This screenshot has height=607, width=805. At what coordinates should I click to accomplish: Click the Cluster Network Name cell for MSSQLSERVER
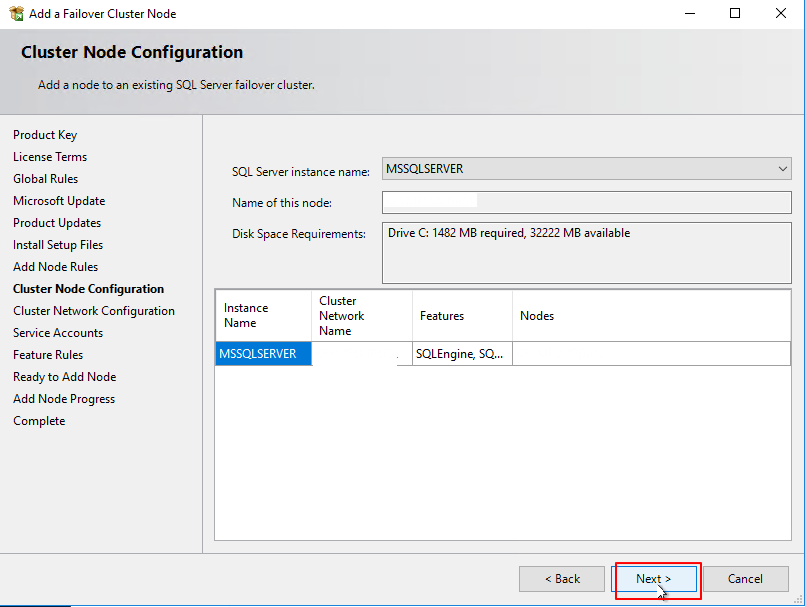pos(361,354)
